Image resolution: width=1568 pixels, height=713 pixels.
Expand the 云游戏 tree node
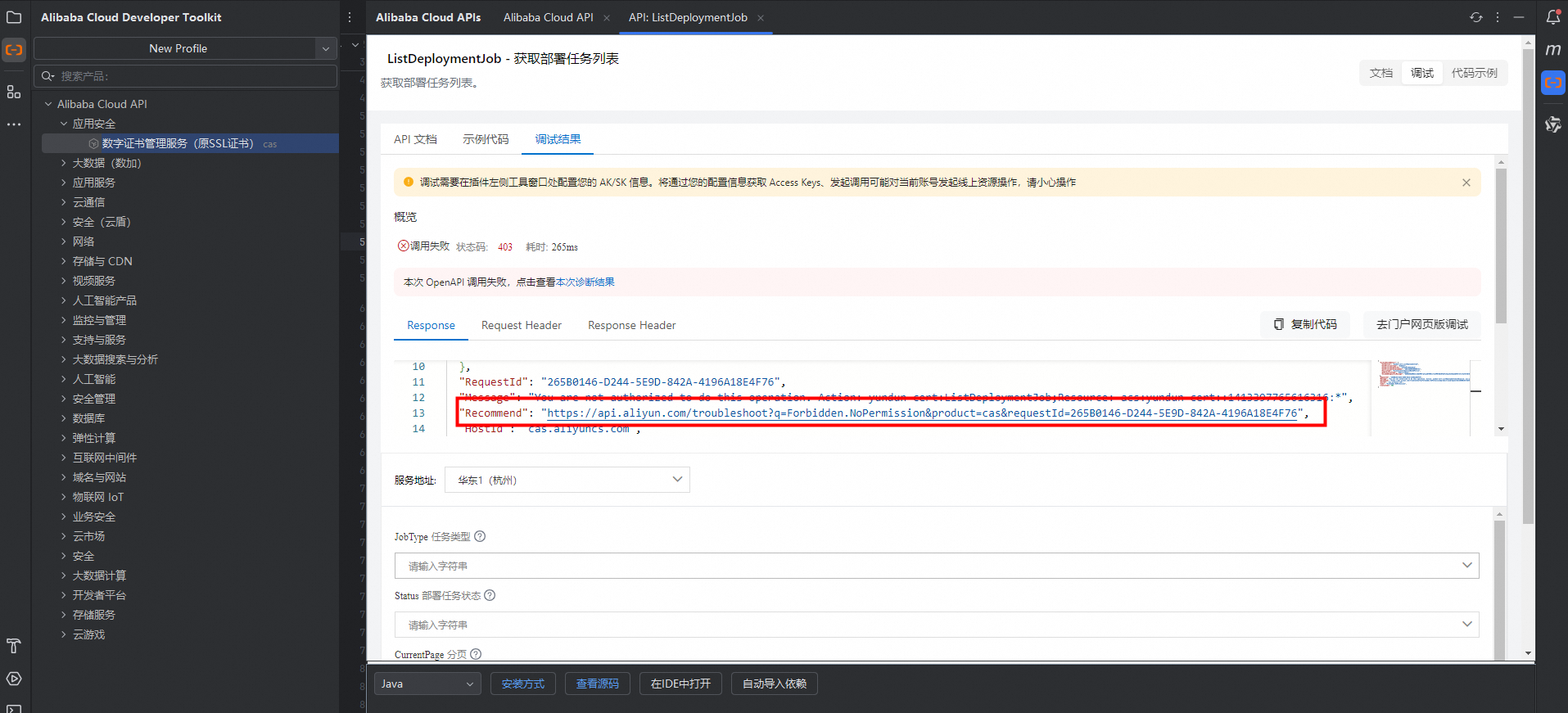click(x=64, y=634)
